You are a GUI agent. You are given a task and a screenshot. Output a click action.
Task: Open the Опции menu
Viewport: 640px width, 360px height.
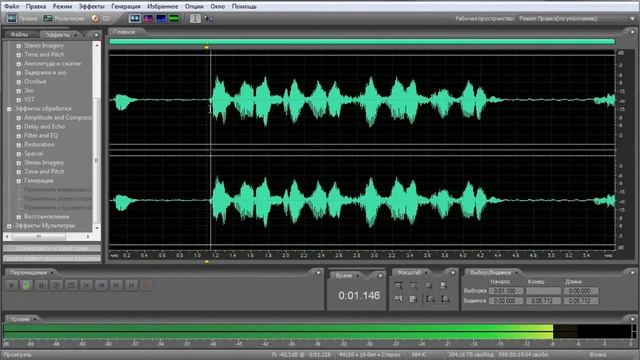pos(194,7)
